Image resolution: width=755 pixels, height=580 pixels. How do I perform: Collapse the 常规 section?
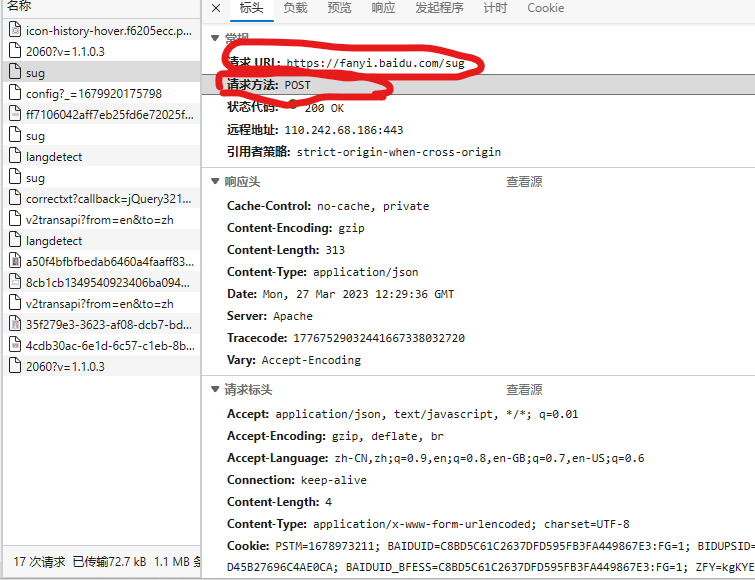click(x=215, y=38)
